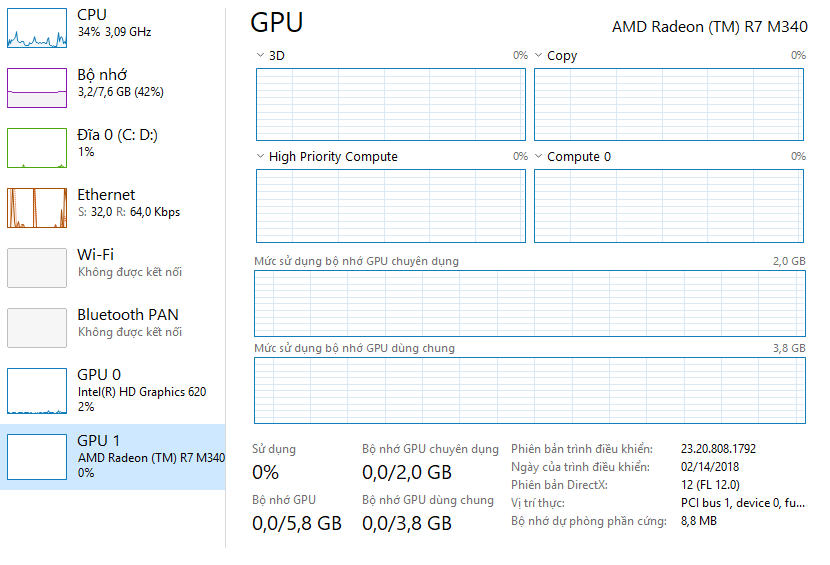Expand the High Priority Compute dropdown
The width and height of the screenshot is (830, 565).
261,157
